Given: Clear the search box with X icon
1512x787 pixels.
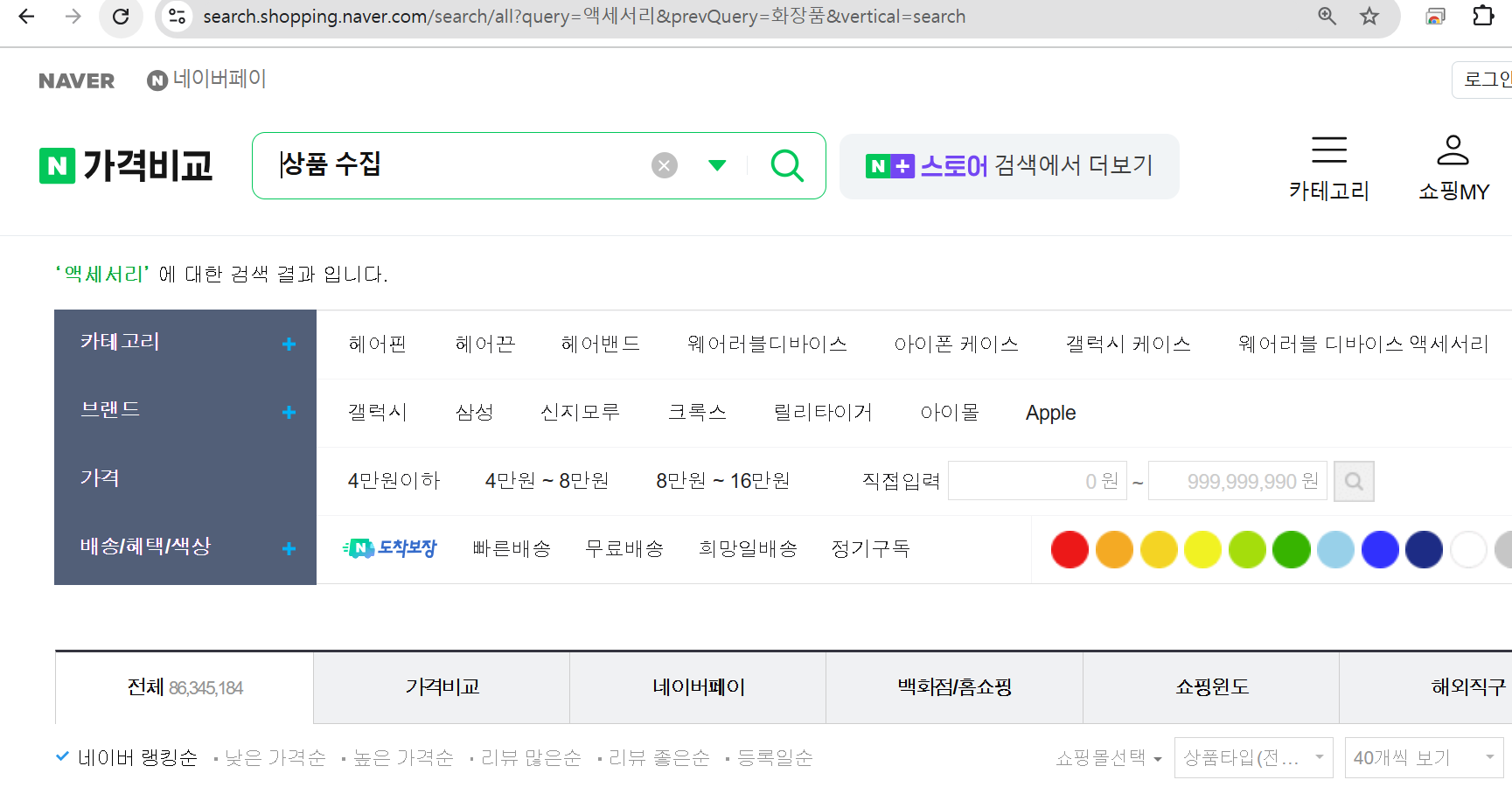Looking at the screenshot, I should point(665,165).
